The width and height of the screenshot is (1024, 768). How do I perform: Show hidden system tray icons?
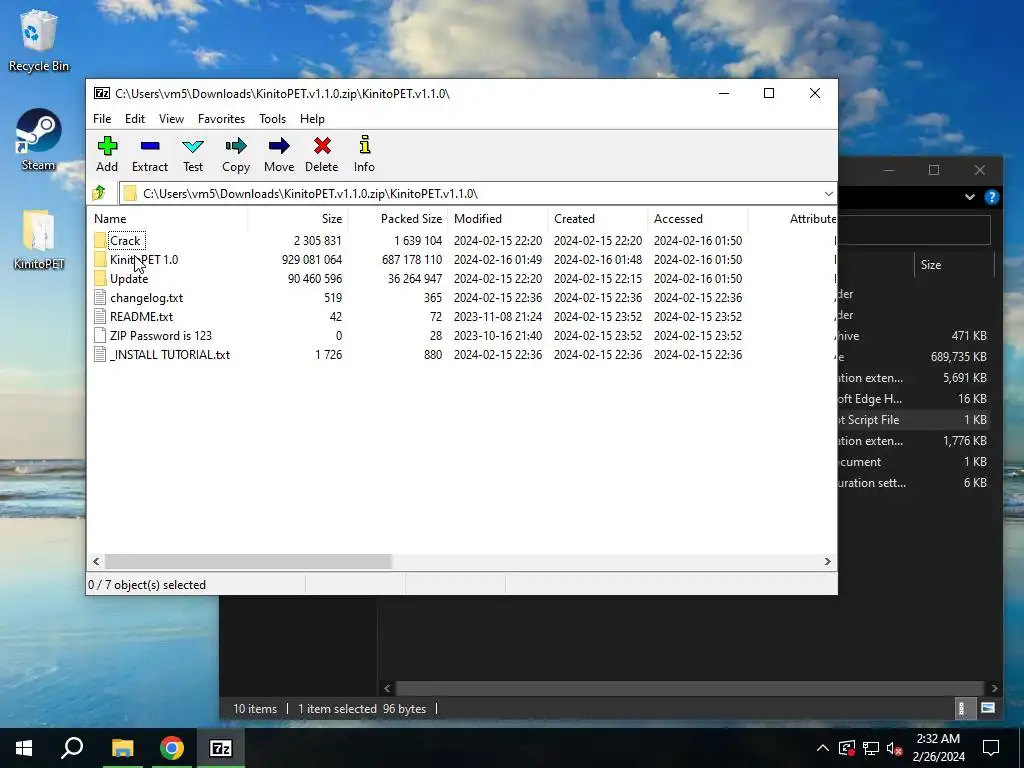pos(823,748)
